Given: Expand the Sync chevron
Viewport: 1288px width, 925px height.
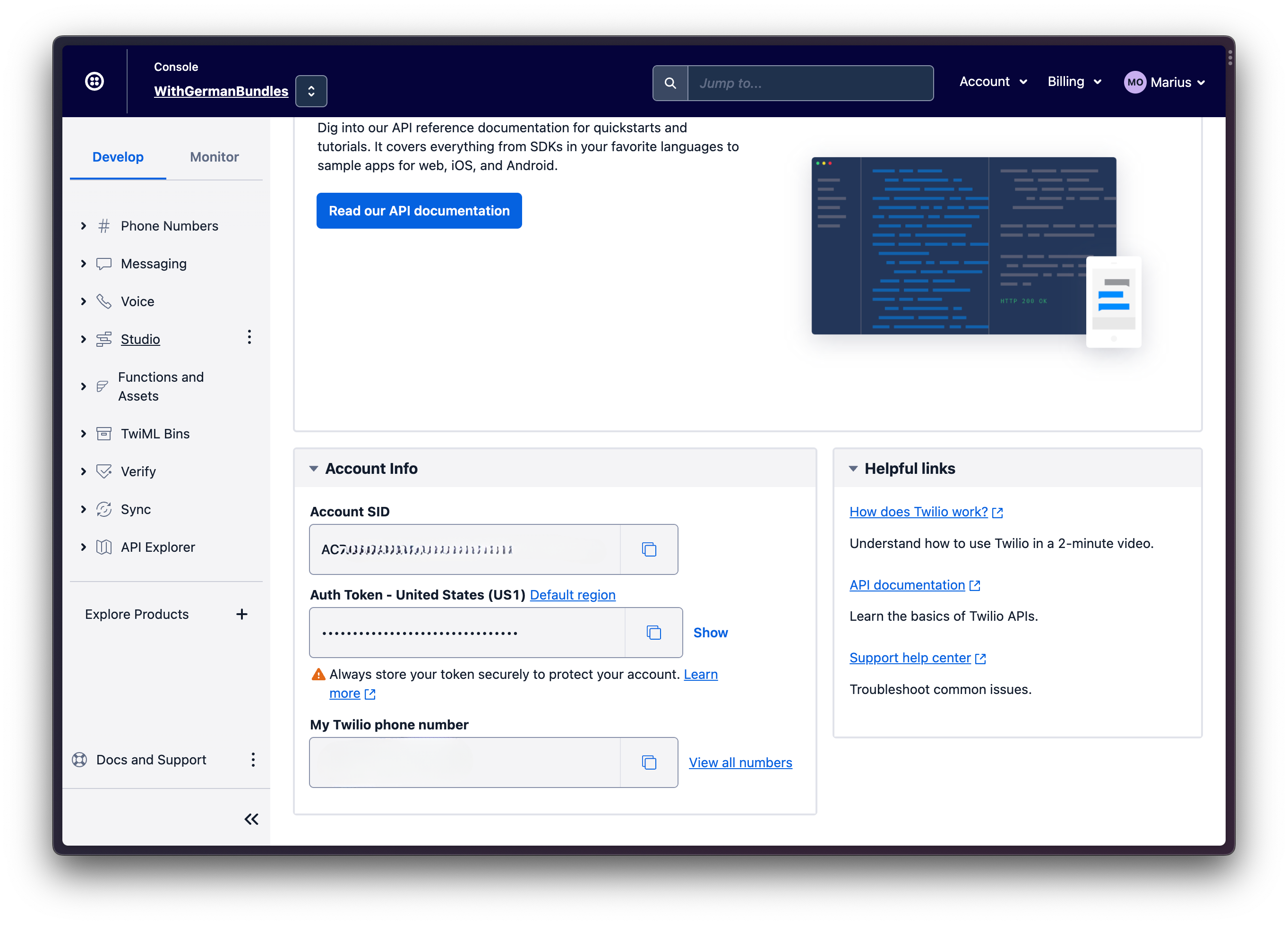Looking at the screenshot, I should 84,509.
